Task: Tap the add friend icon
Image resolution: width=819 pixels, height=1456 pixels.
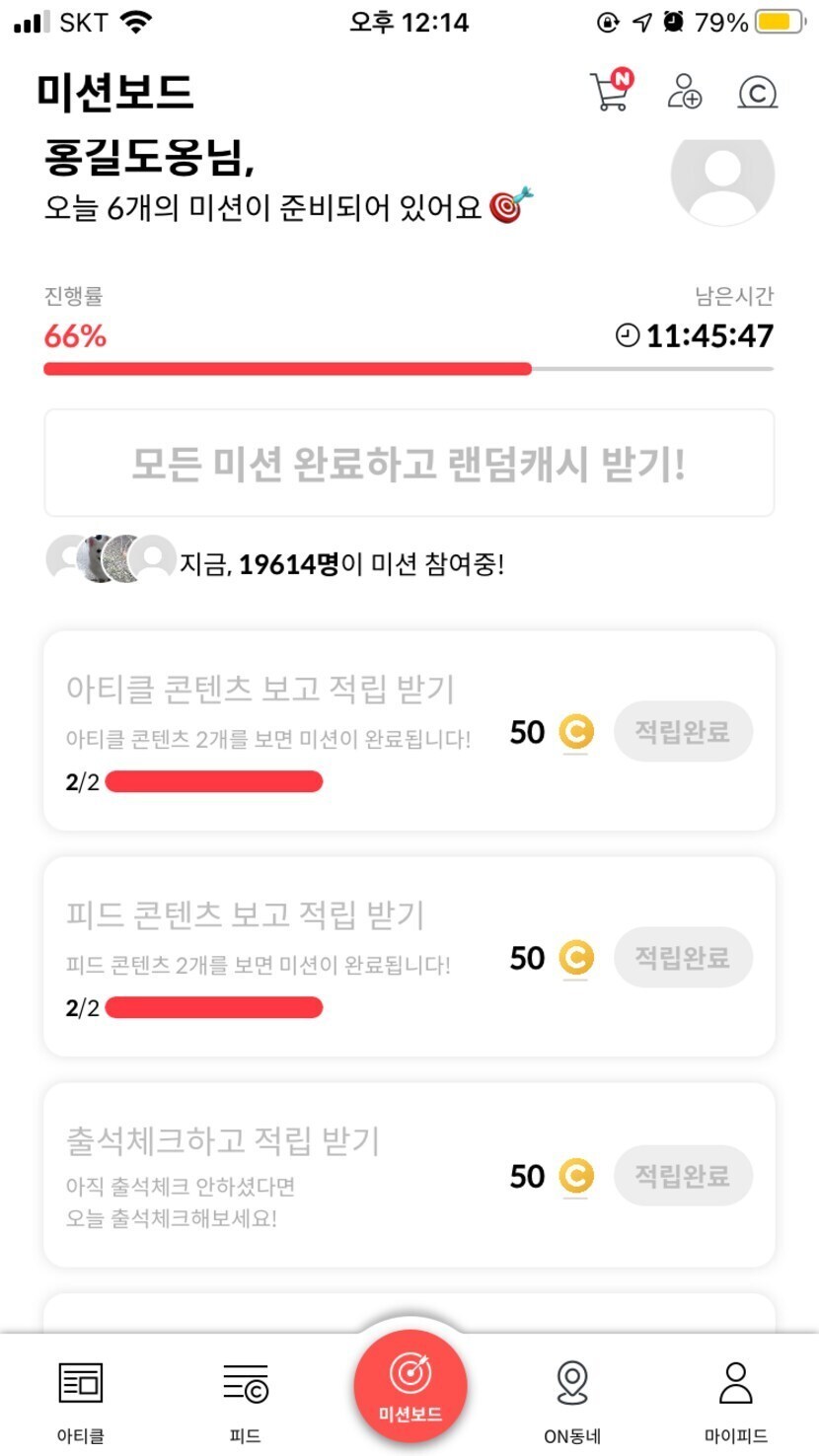Action: 684,92
